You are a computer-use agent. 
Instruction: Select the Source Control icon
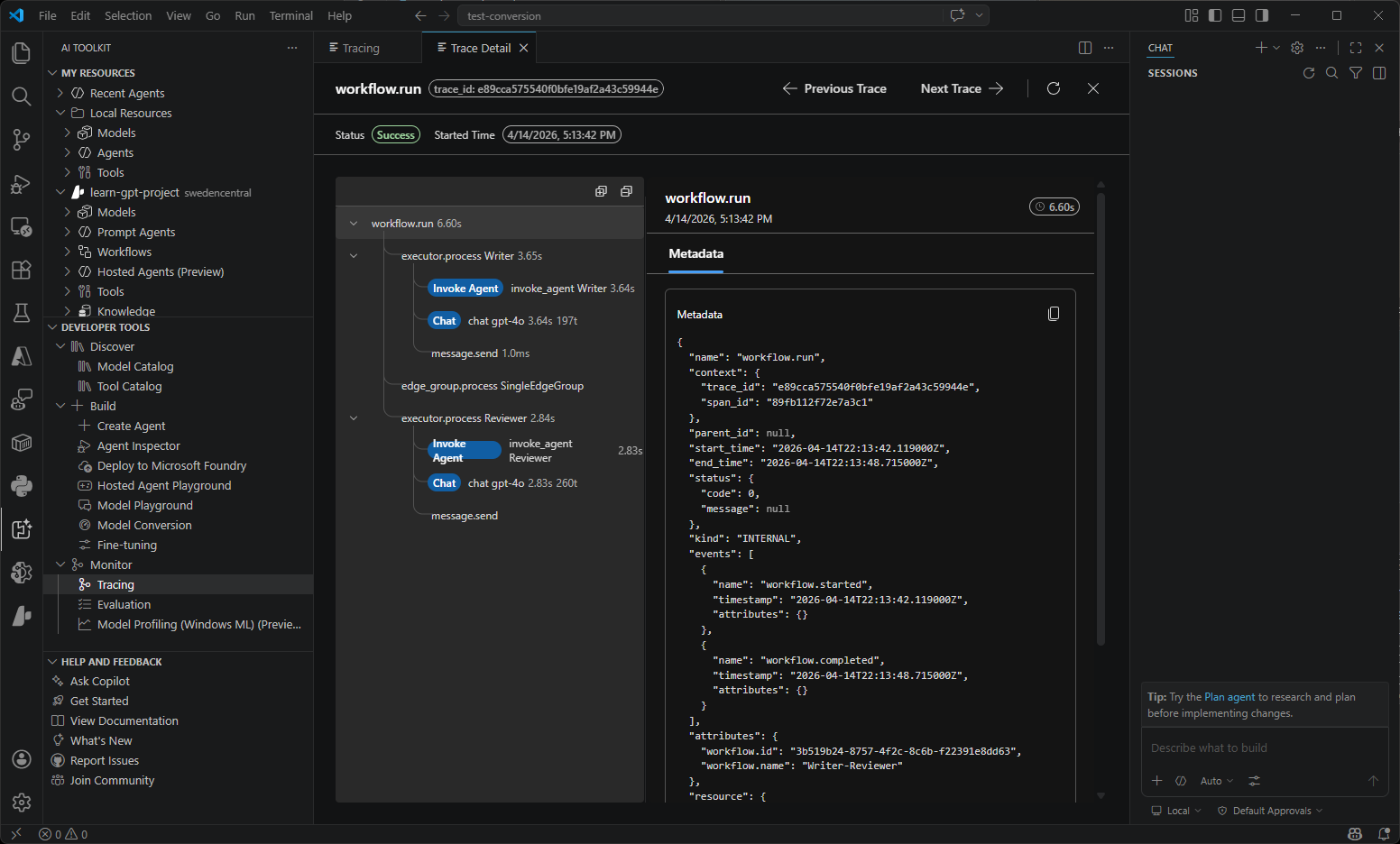coord(22,140)
